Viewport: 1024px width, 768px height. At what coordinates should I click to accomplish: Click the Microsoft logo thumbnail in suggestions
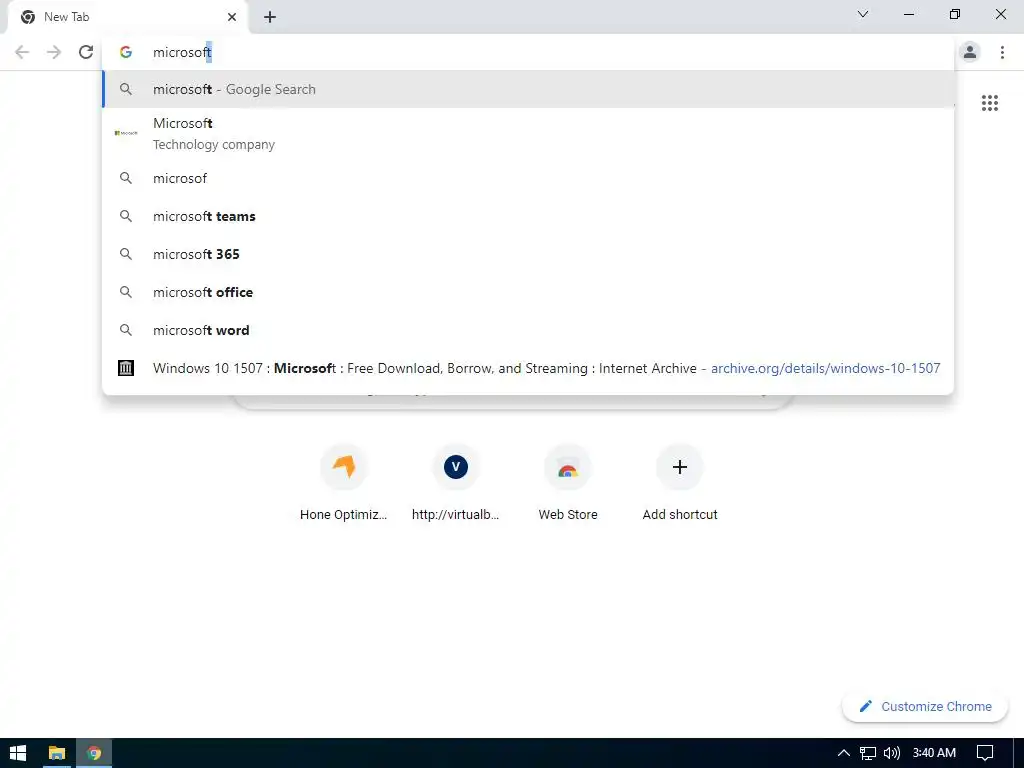pyautogui.click(x=126, y=133)
